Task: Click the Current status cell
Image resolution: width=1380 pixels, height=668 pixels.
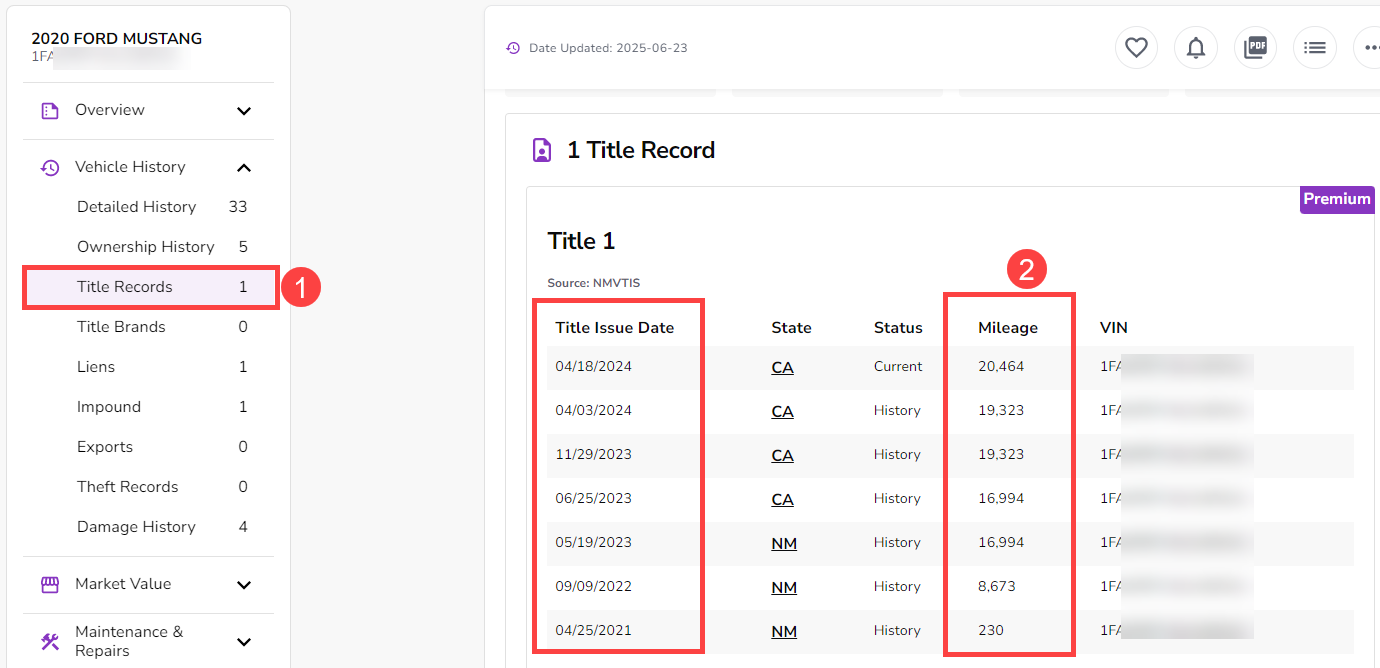Action: (x=898, y=367)
